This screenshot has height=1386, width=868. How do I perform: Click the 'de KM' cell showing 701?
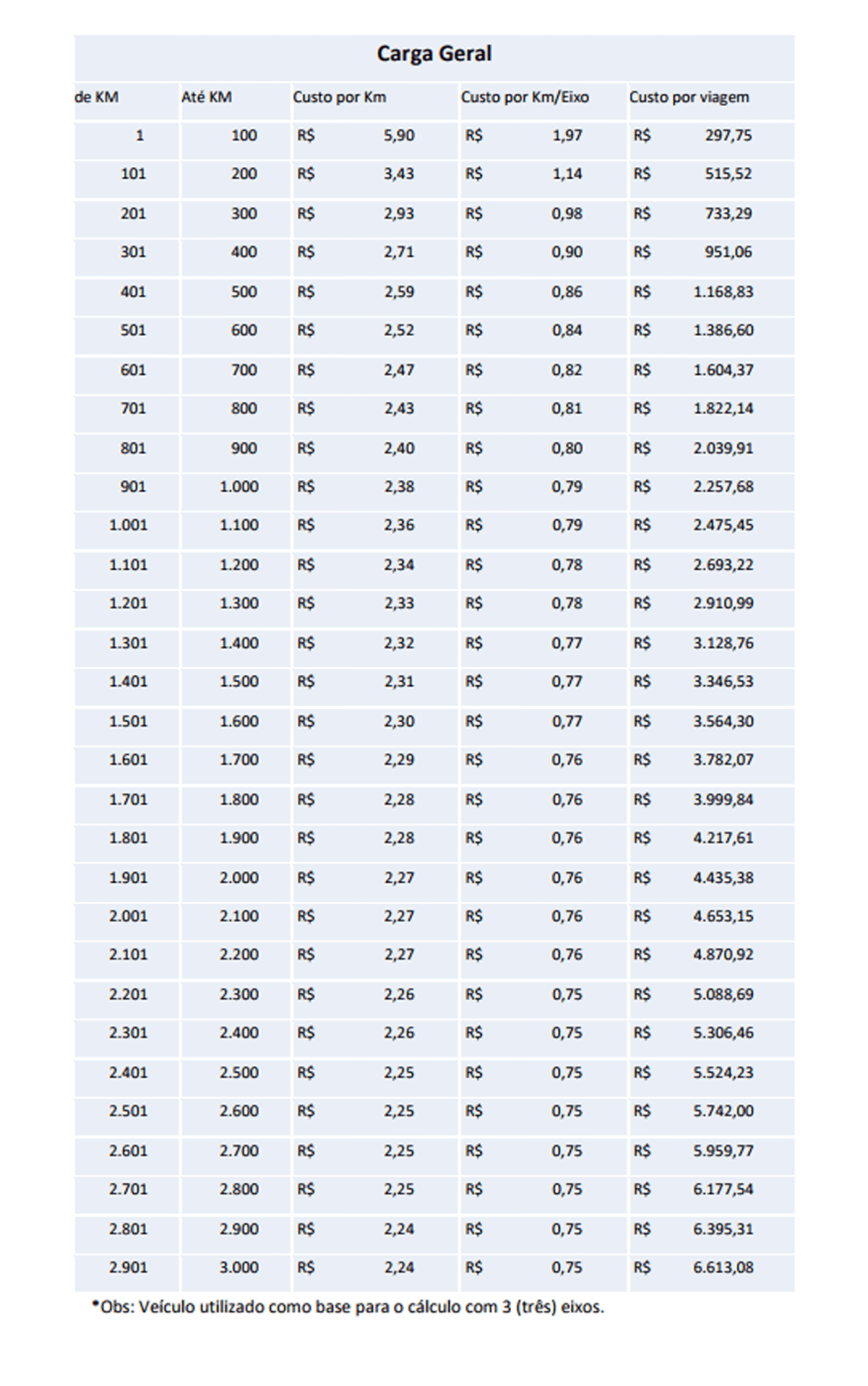point(133,409)
